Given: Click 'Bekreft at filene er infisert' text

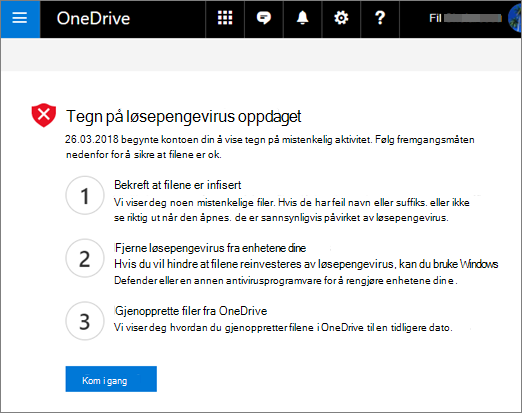Looking at the screenshot, I should pyautogui.click(x=178, y=185).
